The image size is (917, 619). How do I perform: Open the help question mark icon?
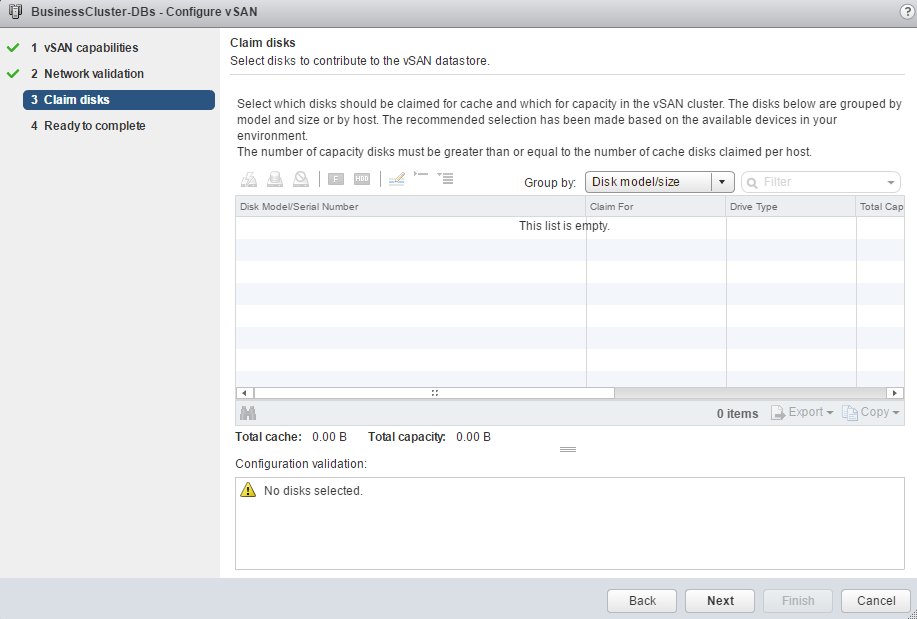906,10
